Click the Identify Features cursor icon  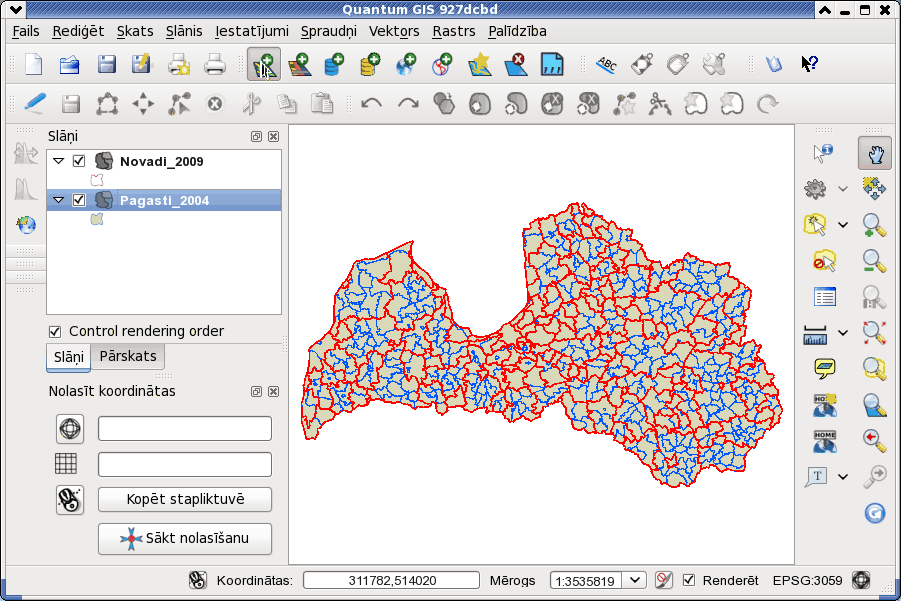(x=823, y=153)
